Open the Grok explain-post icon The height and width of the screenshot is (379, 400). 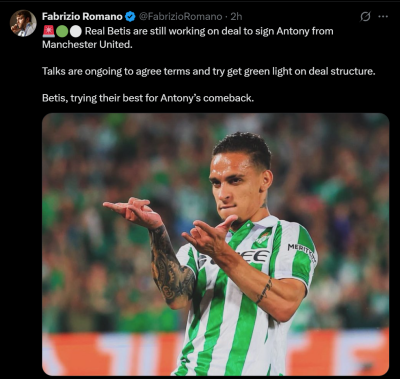tap(366, 16)
